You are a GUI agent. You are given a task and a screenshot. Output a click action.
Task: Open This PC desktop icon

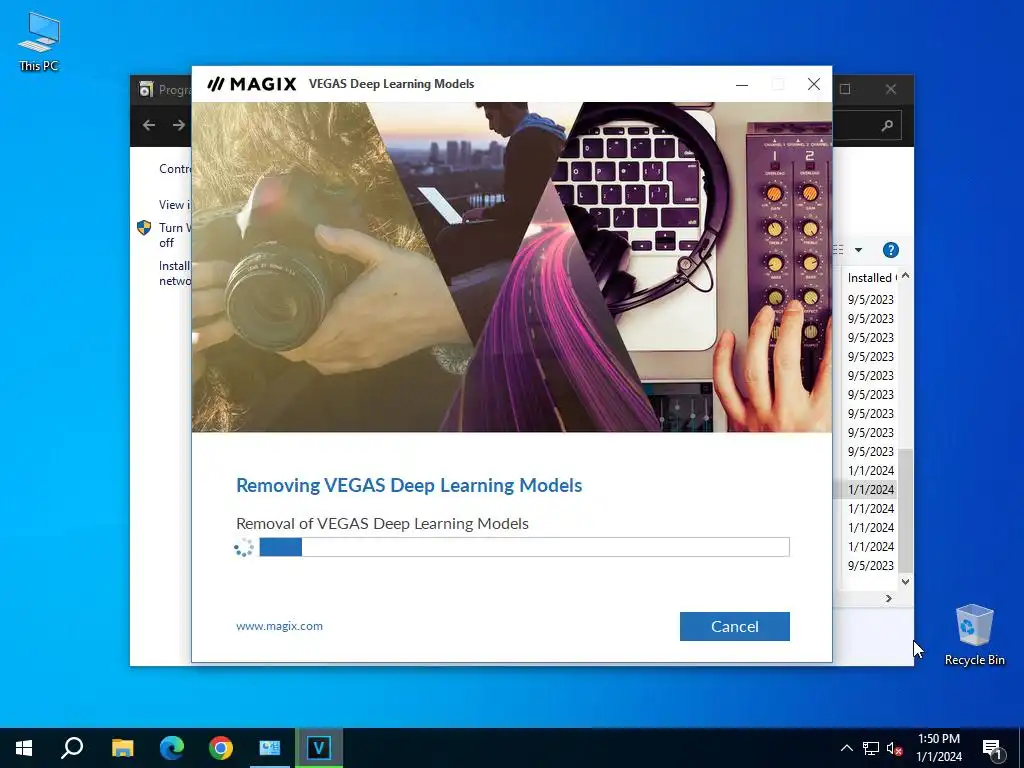click(39, 42)
